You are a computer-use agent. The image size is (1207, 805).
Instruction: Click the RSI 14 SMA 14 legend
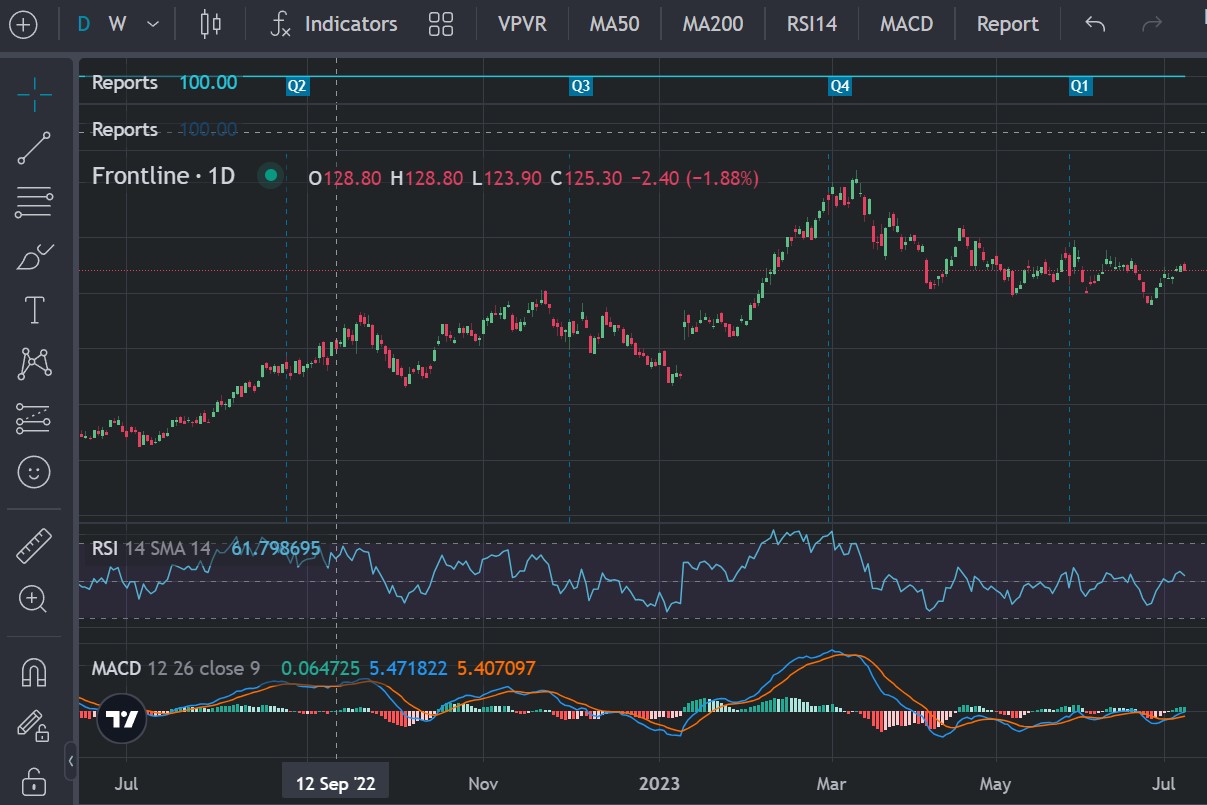tap(151, 548)
